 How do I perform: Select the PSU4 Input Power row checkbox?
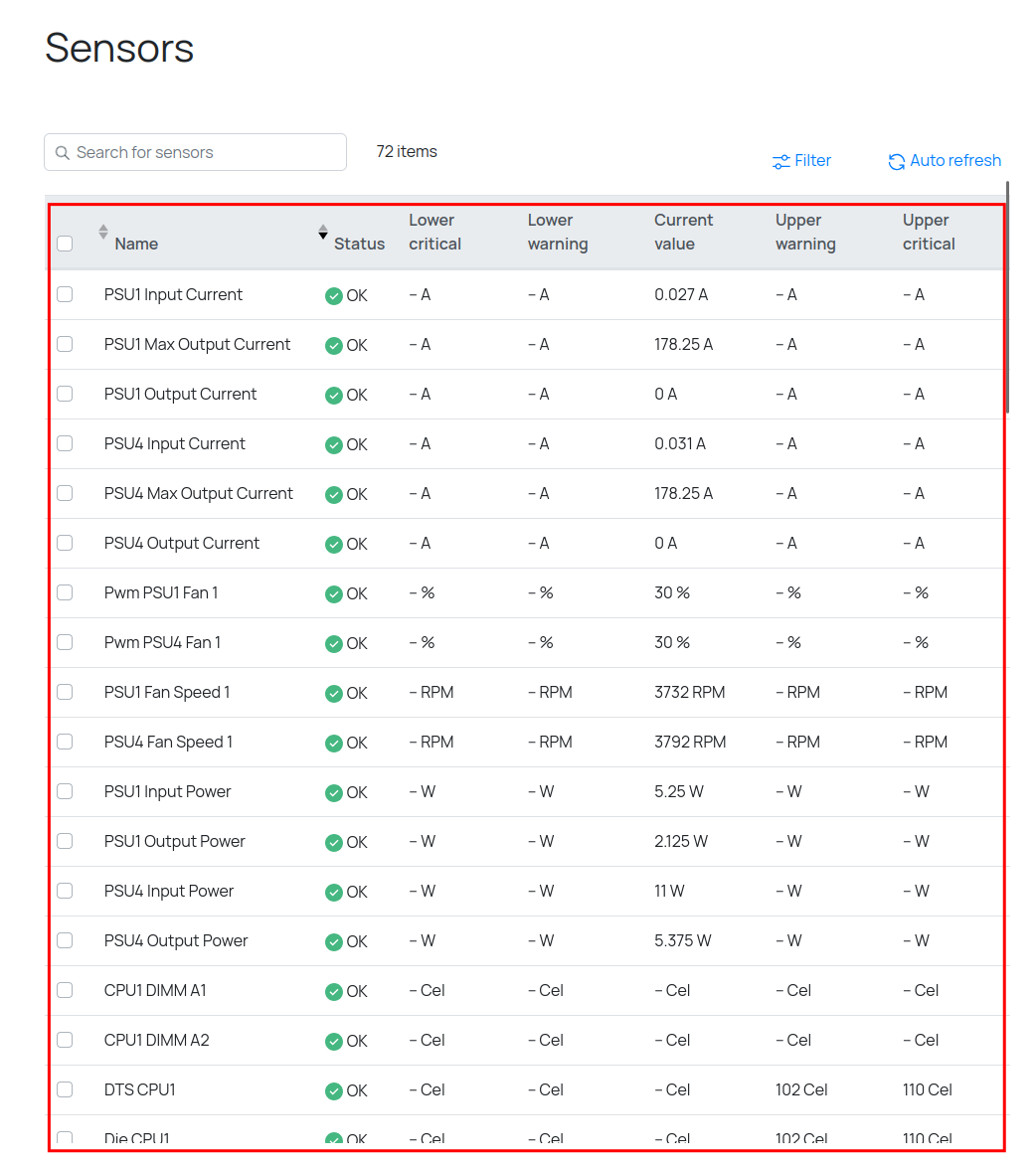coord(65,891)
